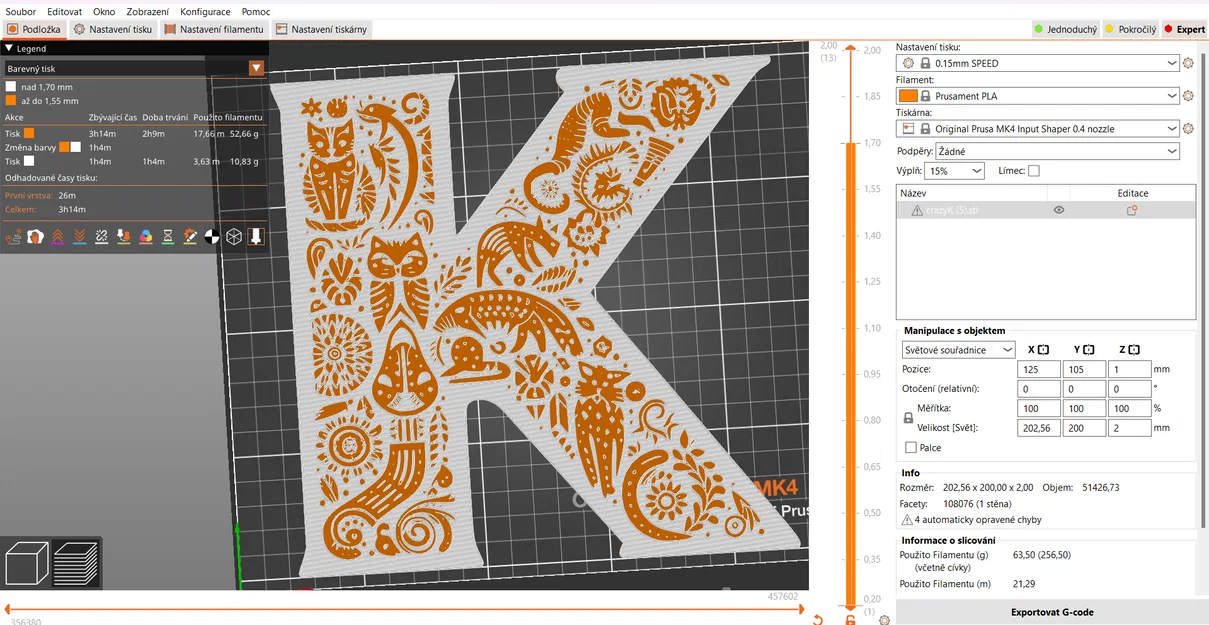The image size is (1209, 625).
Task: Toggle the retractions display icon
Action: 58,237
